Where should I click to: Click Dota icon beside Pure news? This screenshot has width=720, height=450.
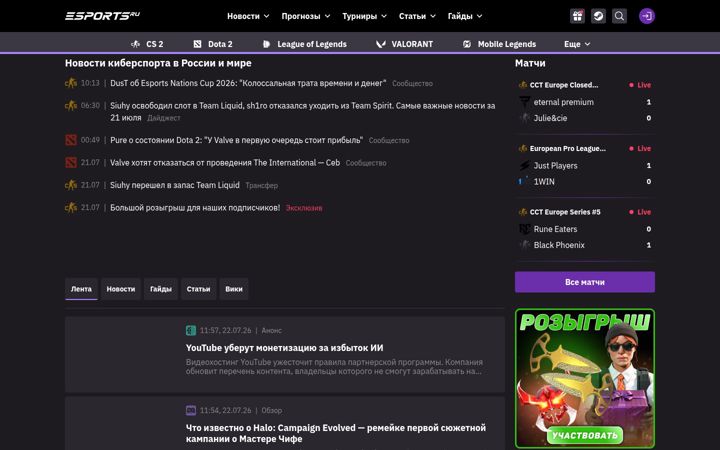pos(71,140)
